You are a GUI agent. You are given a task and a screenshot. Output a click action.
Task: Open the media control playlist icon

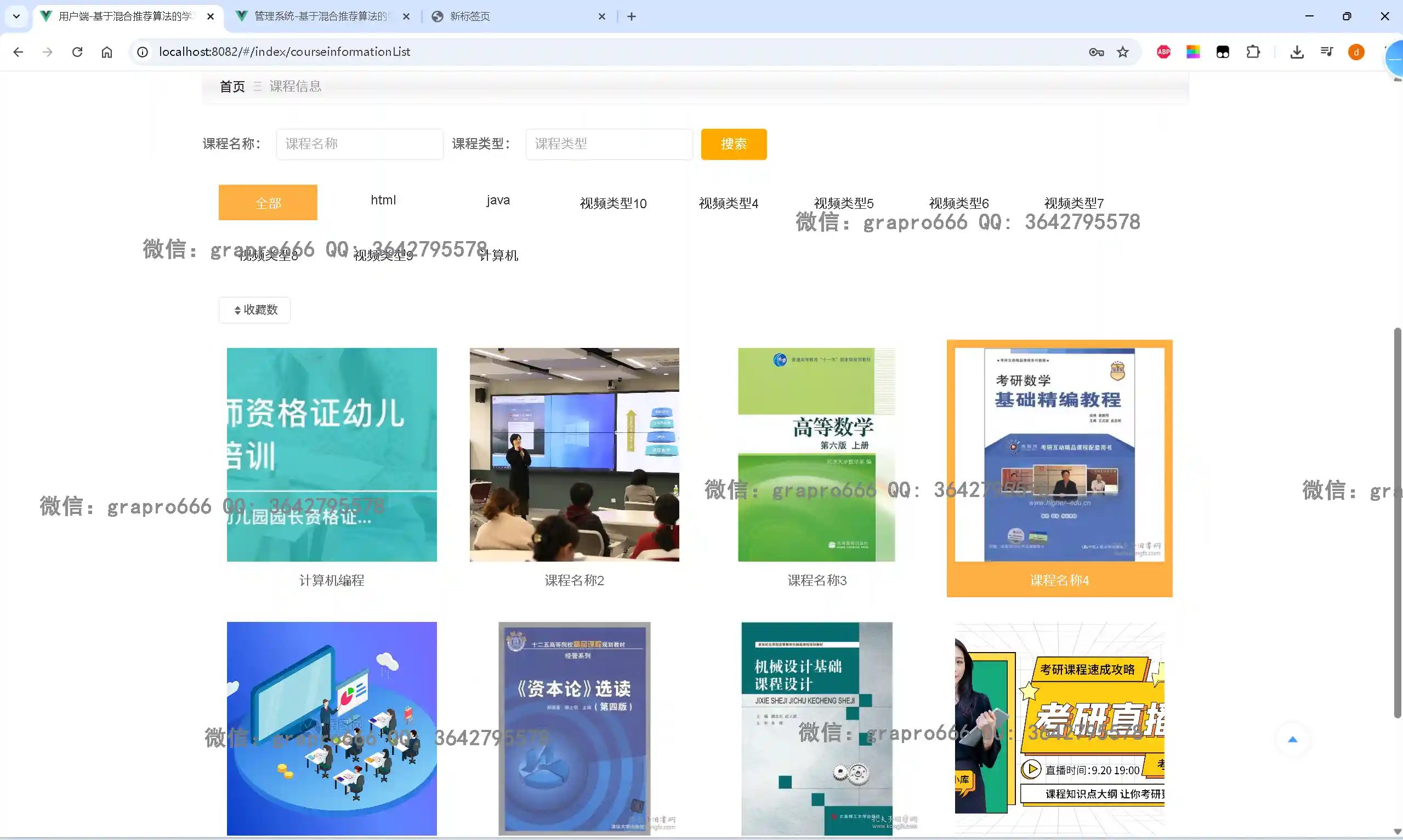[x=1327, y=52]
